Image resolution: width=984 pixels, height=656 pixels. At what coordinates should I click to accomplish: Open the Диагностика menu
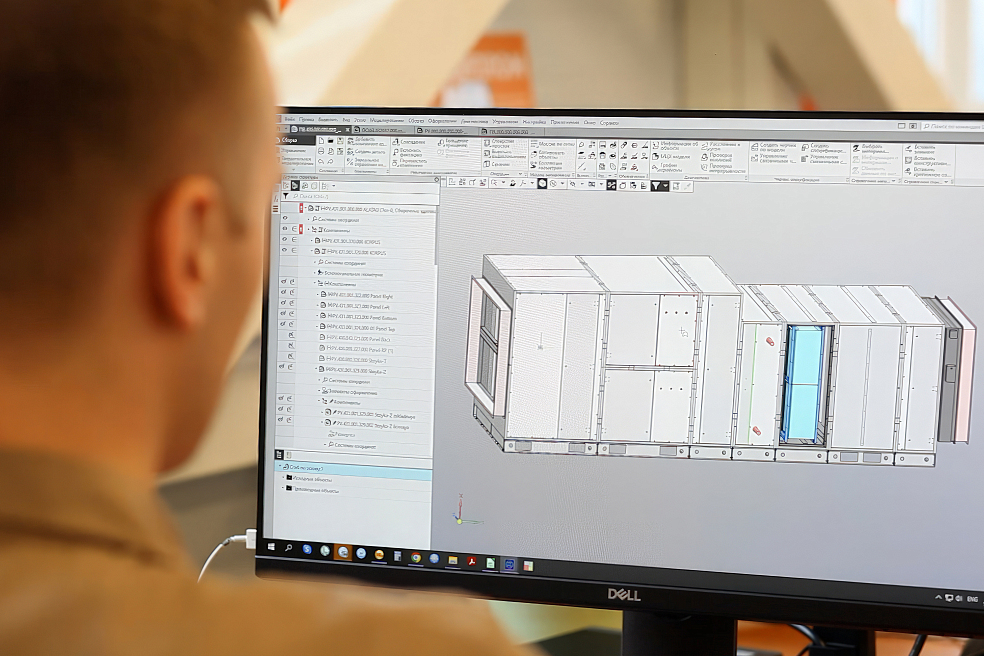tap(474, 121)
